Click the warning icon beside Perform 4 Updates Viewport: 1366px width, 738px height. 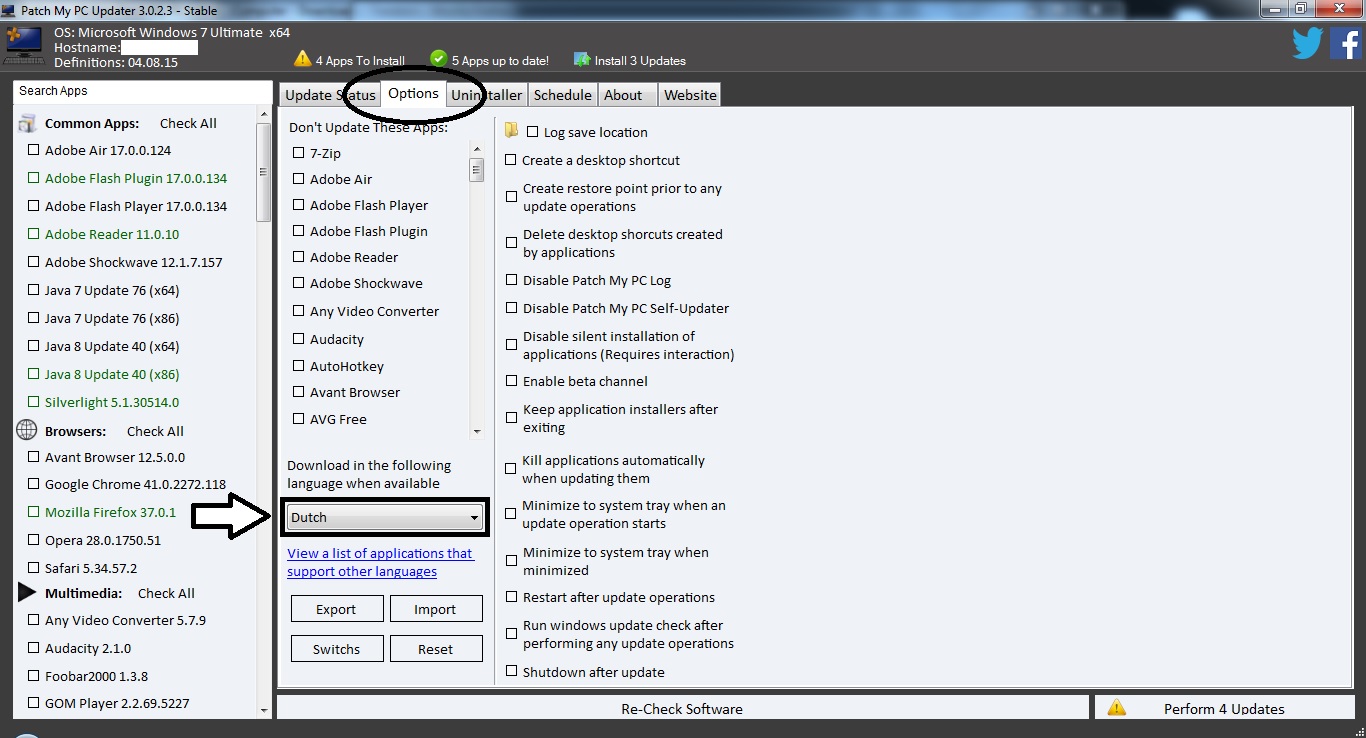(x=1117, y=708)
